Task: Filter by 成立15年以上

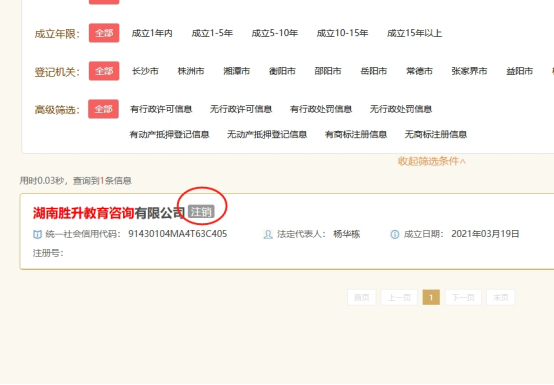Action: 414,33
